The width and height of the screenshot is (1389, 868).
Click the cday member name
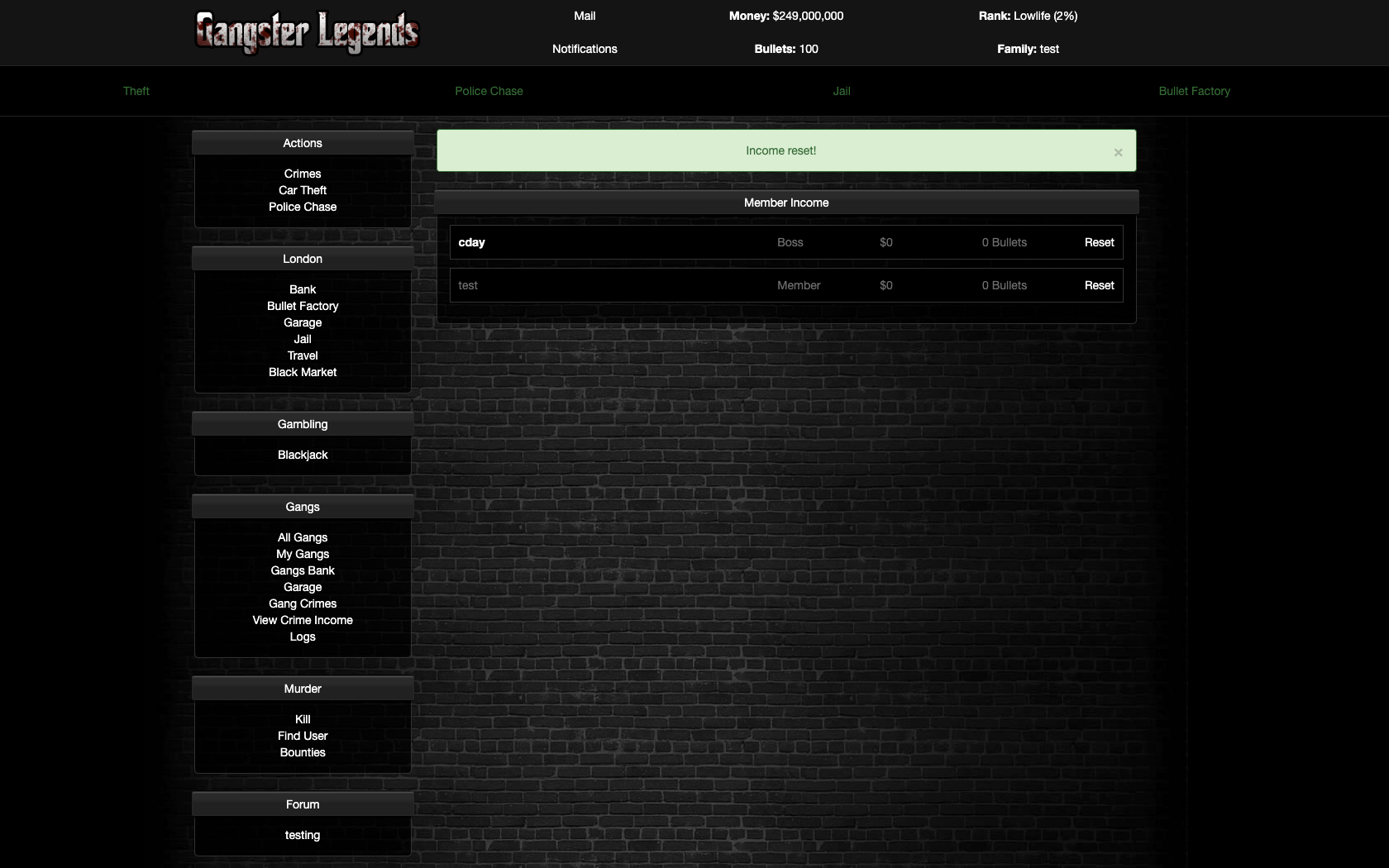click(x=471, y=242)
